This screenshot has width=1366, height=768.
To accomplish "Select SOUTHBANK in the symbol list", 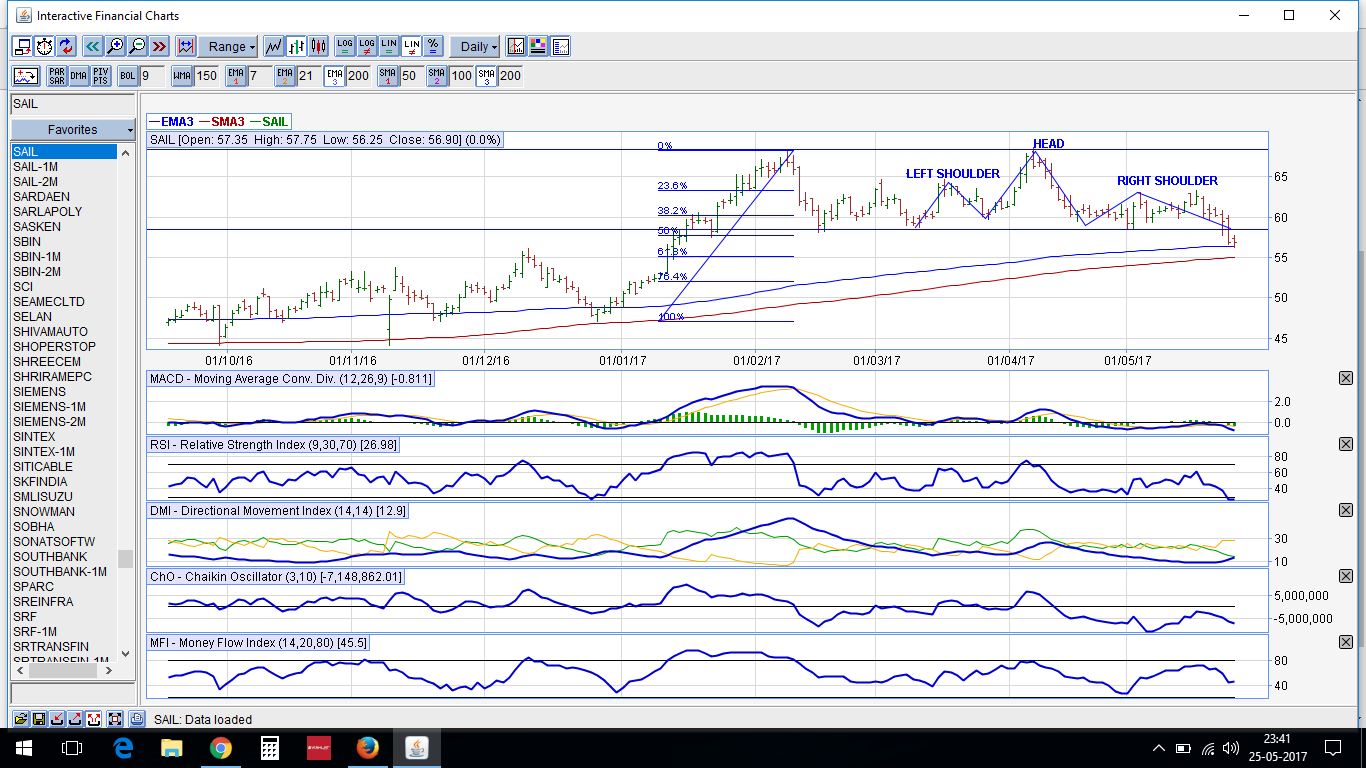I will [64, 557].
